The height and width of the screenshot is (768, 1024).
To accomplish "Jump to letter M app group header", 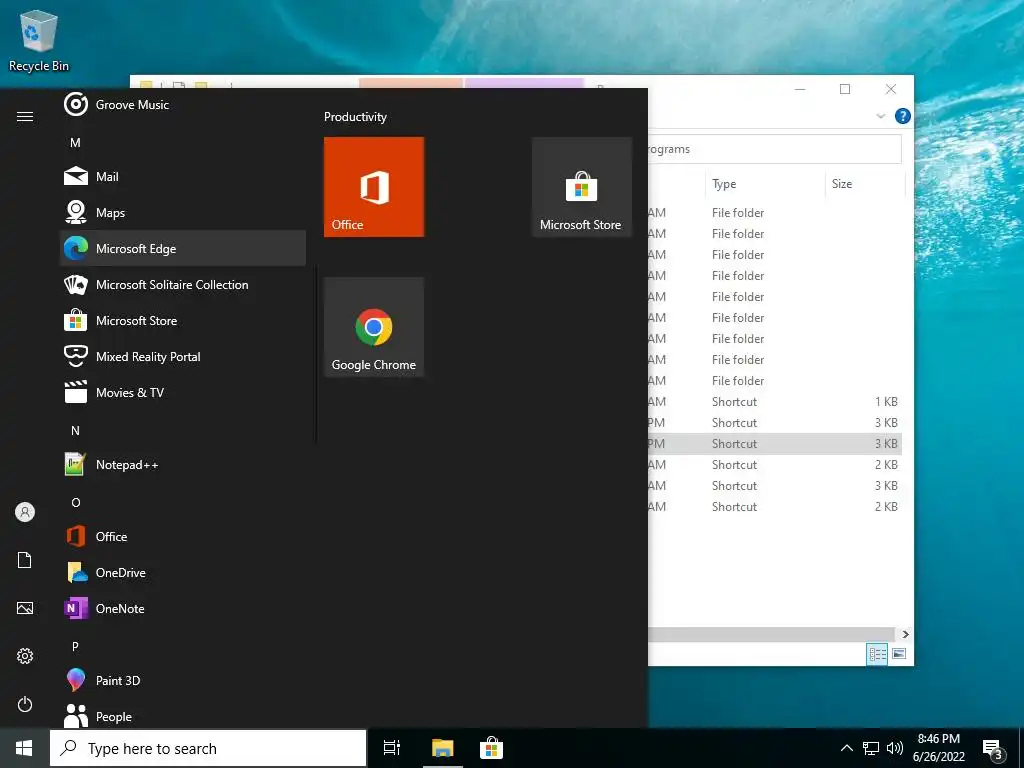I will tap(75, 142).
